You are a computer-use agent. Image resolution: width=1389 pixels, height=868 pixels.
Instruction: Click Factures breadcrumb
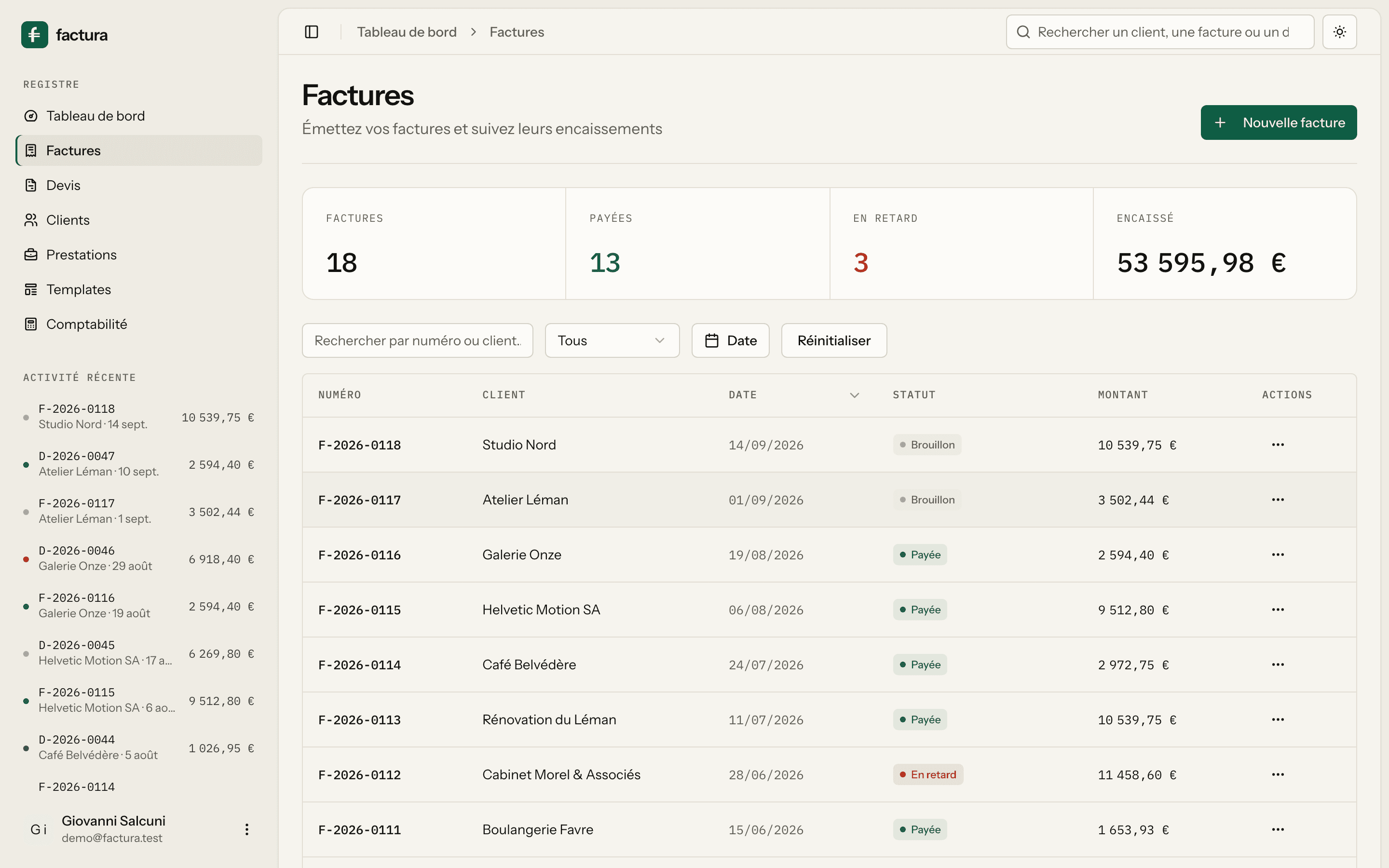[517, 32]
